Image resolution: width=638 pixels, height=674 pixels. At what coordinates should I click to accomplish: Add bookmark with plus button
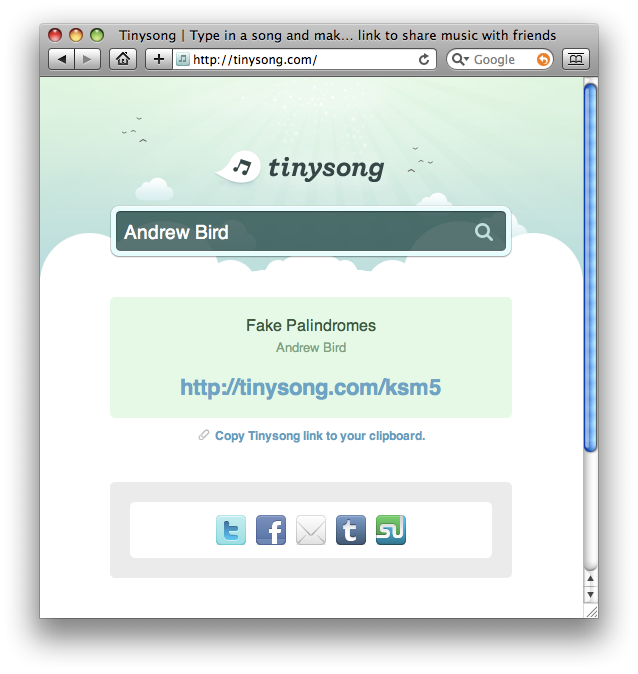pyautogui.click(x=159, y=59)
